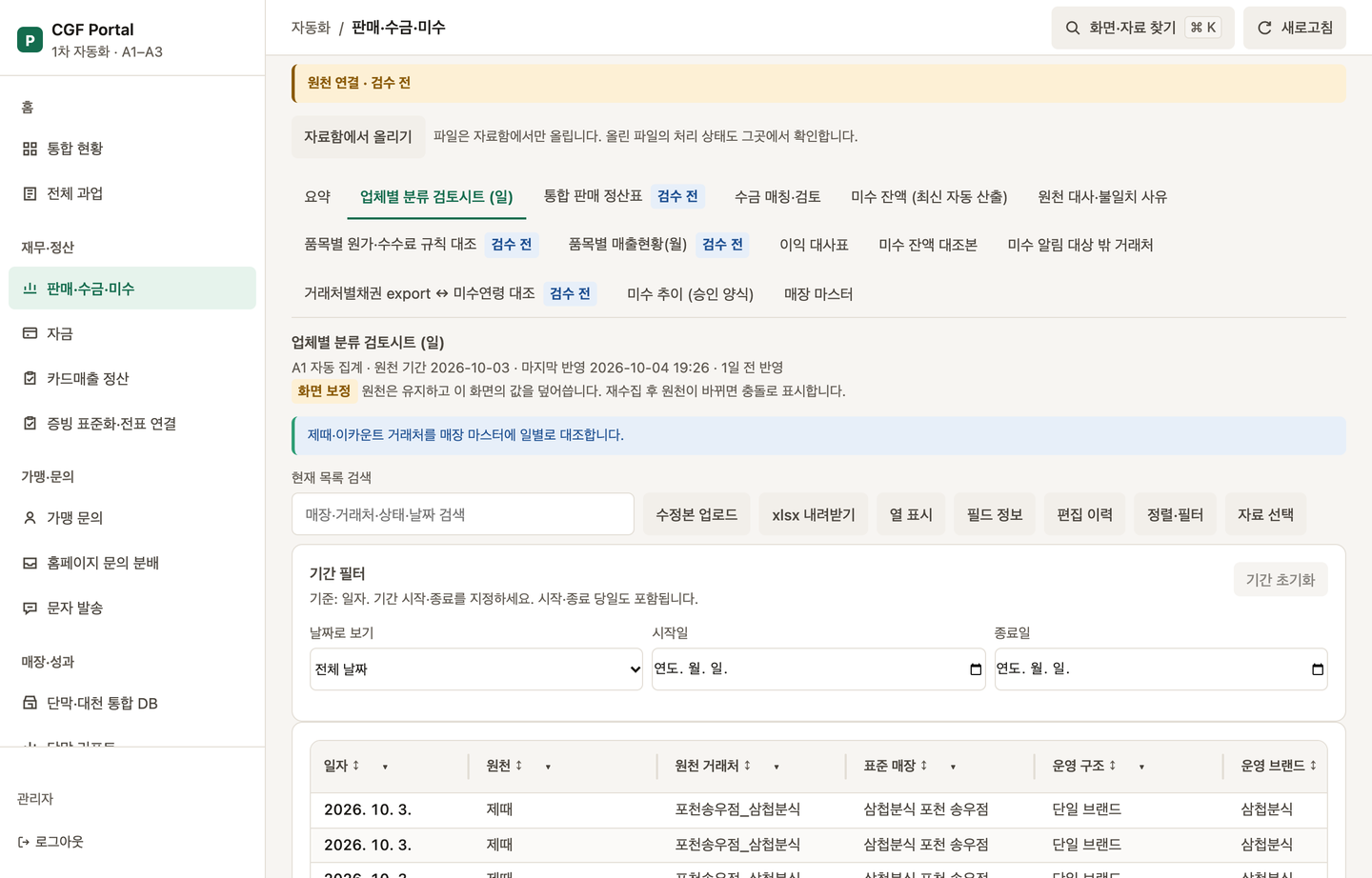Screen dimensions: 1372x878
Task: Open the 이익 대사표 tab
Action: pos(814,245)
